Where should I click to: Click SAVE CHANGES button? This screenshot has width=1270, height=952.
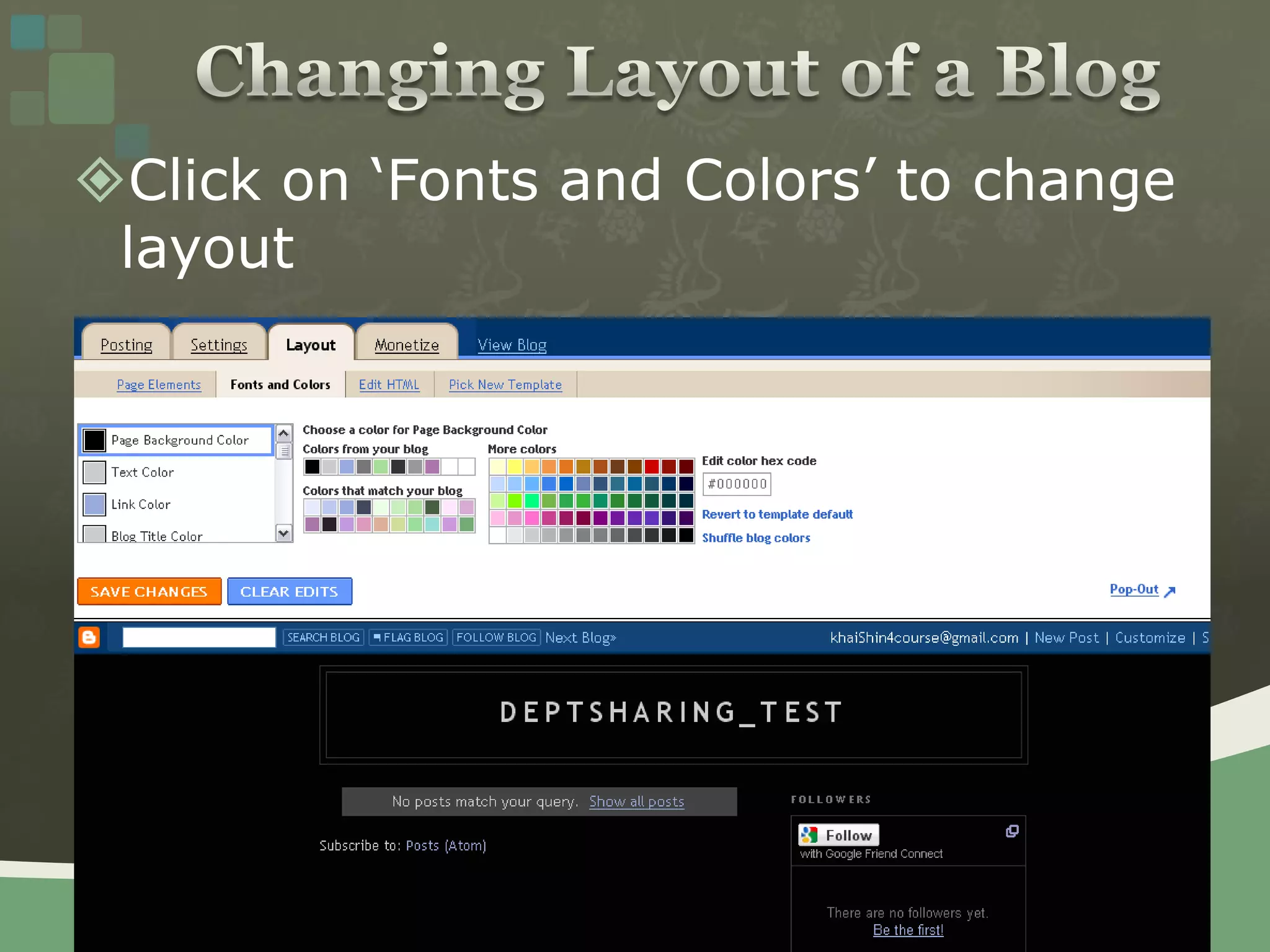click(x=149, y=591)
